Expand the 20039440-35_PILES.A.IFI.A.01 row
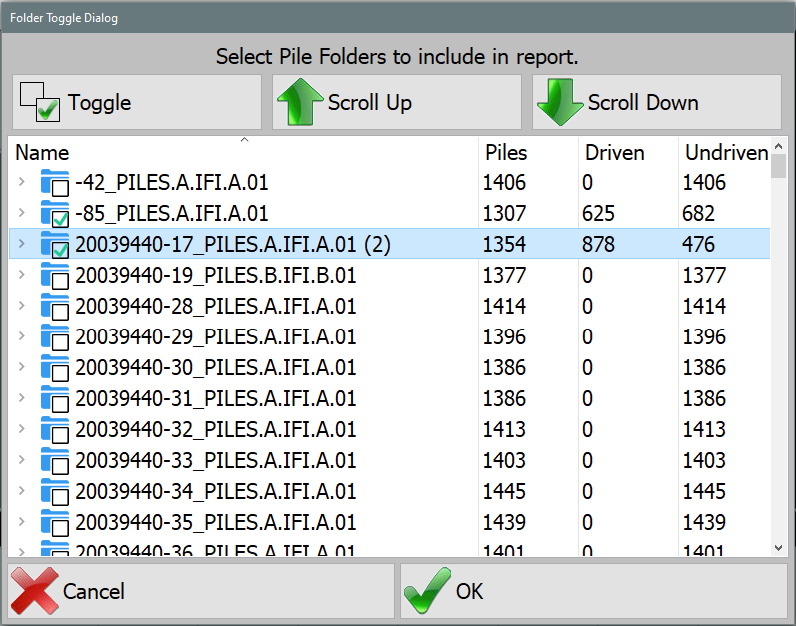Image resolution: width=796 pixels, height=626 pixels. [x=21, y=521]
